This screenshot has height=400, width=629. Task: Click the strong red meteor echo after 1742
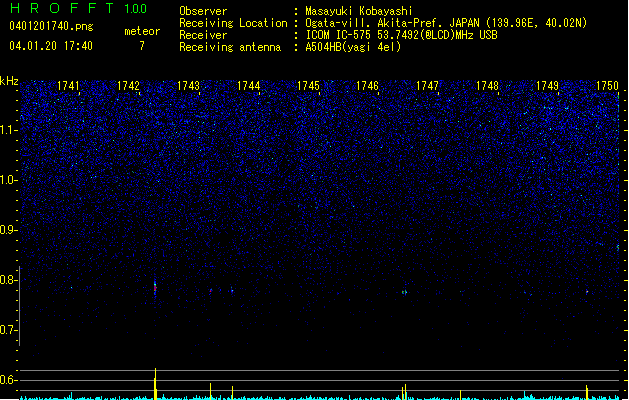click(155, 288)
